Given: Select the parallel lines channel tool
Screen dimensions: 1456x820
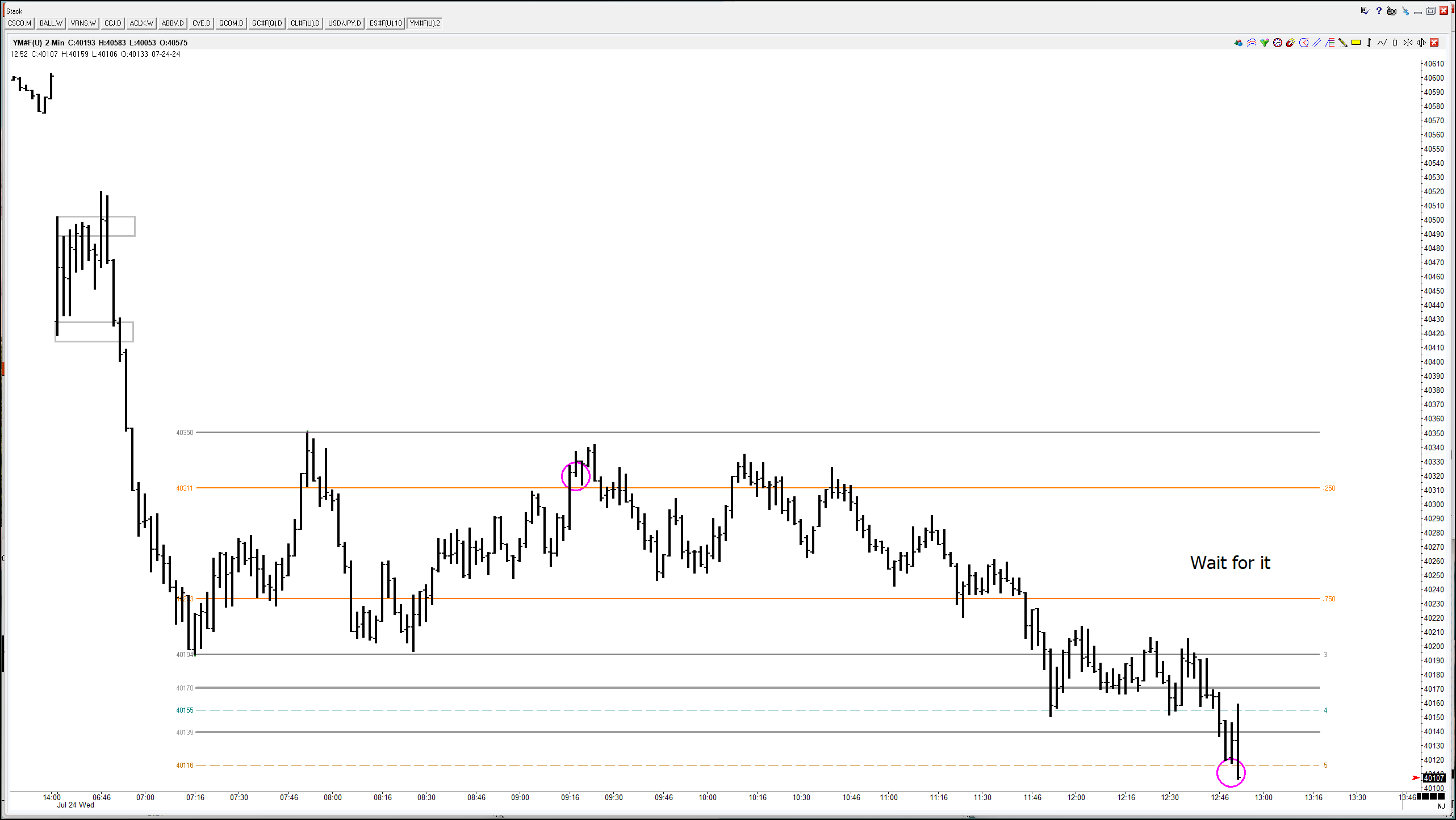Looking at the screenshot, I should pyautogui.click(x=1317, y=43).
